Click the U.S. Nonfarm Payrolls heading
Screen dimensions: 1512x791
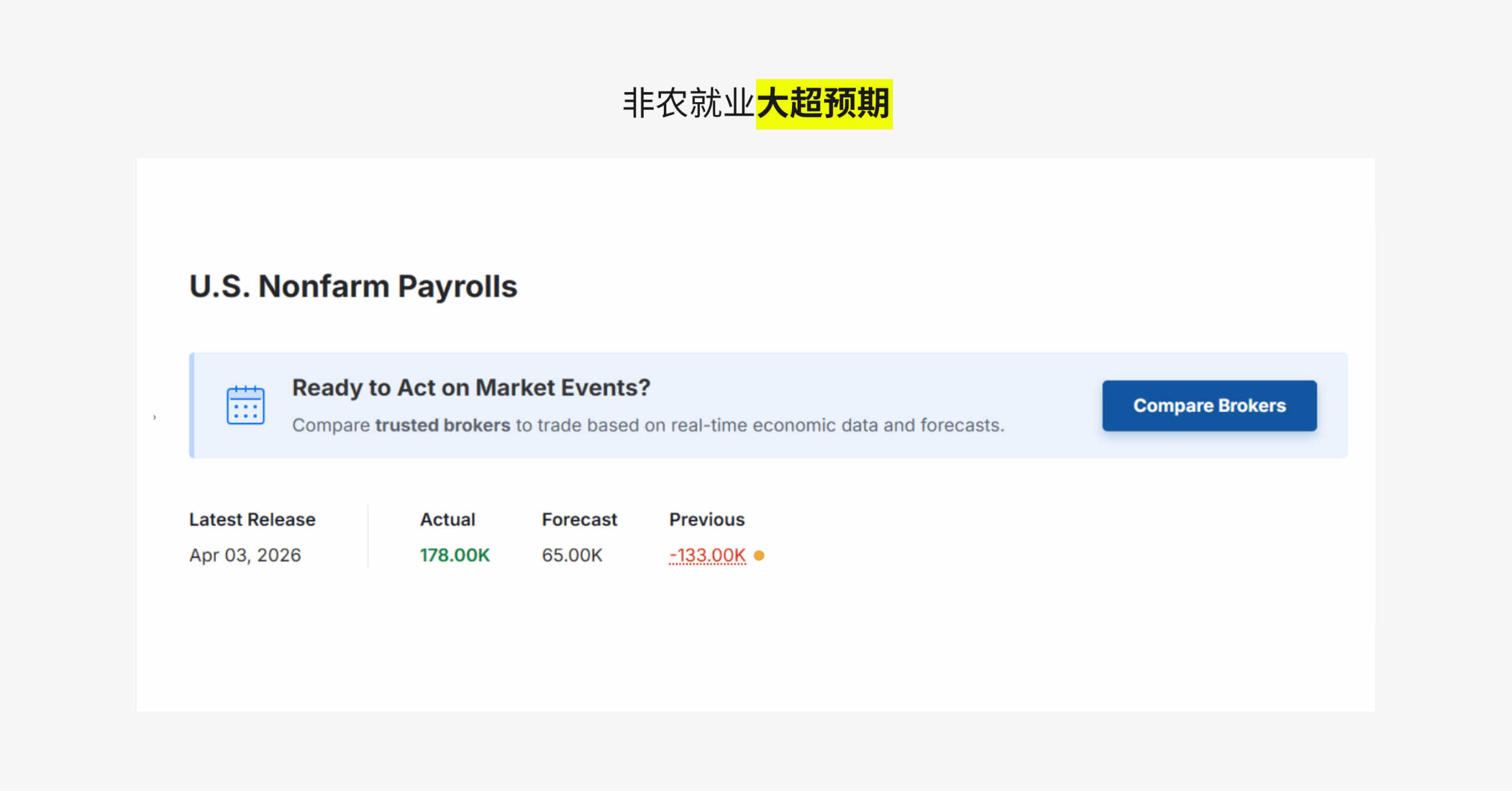353,286
